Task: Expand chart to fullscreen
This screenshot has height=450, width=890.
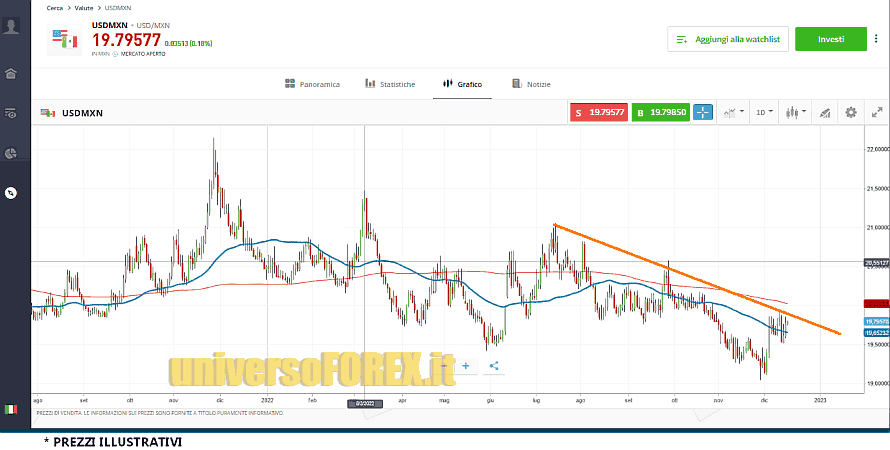Action: coord(877,112)
